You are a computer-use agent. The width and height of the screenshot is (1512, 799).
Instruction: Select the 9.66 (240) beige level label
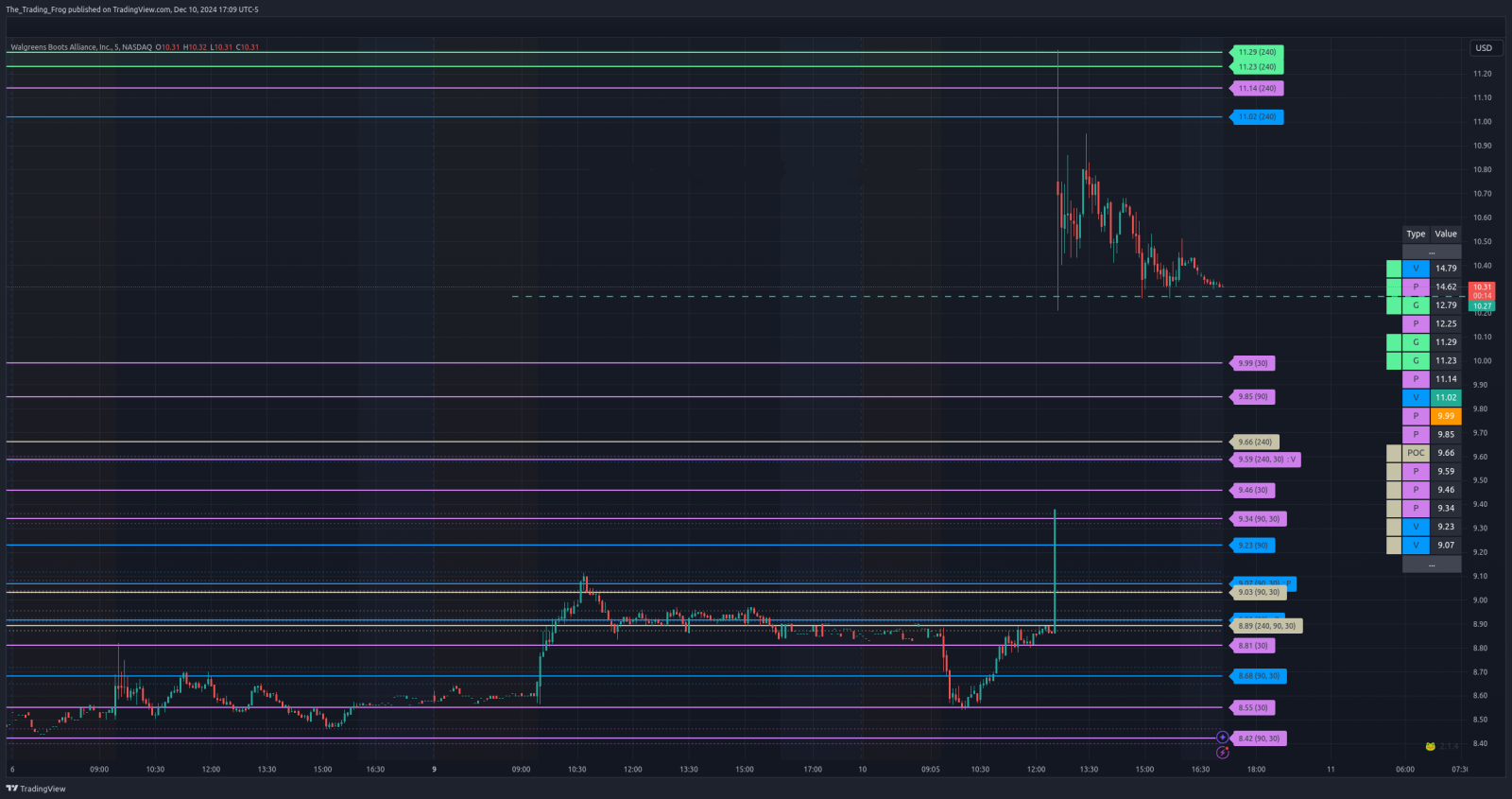point(1255,442)
